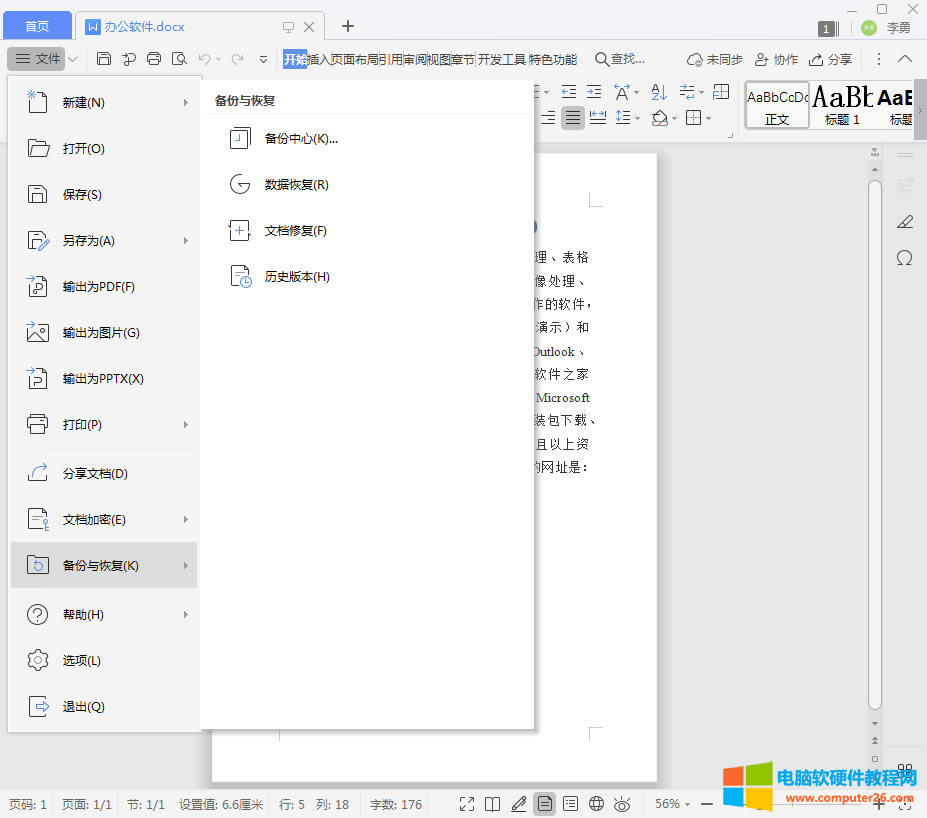Click the AZ sort icon in the ribbon
The width and height of the screenshot is (927, 818).
coord(657,92)
